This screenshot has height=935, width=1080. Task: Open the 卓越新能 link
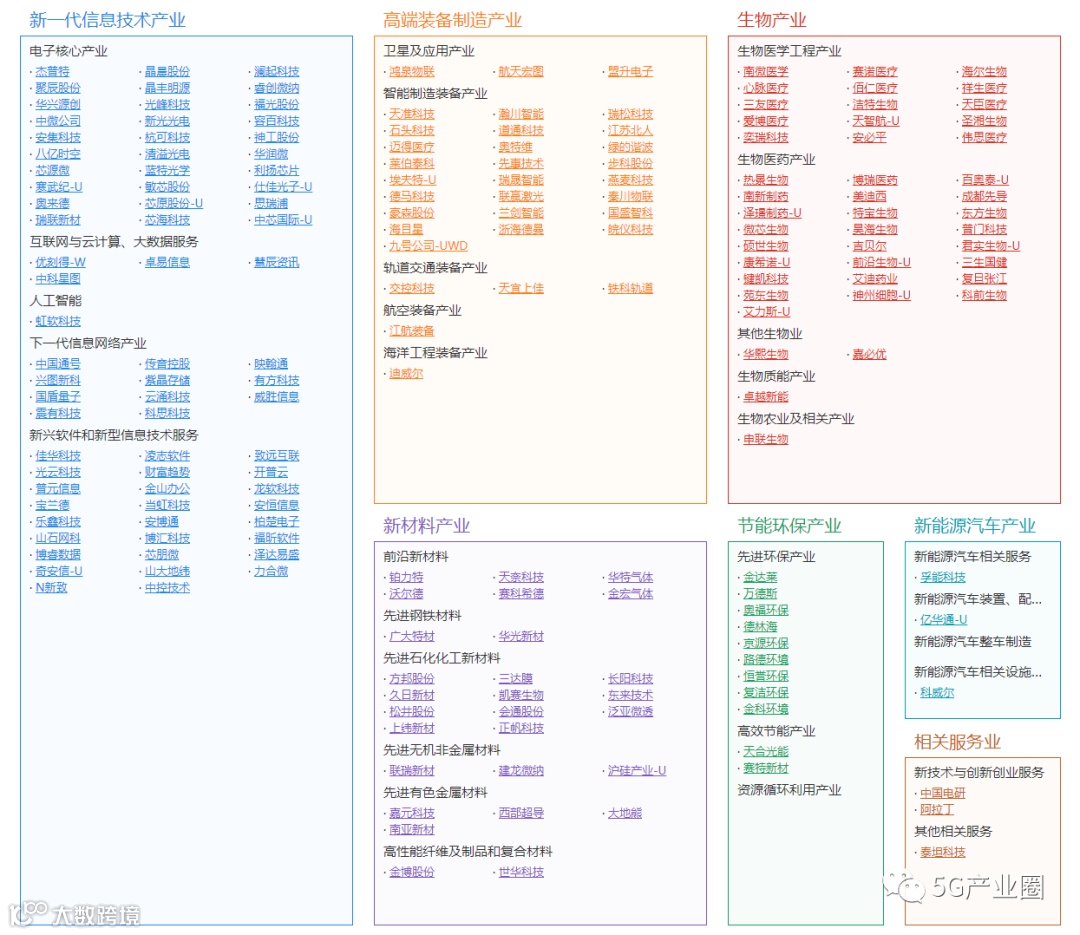click(766, 398)
